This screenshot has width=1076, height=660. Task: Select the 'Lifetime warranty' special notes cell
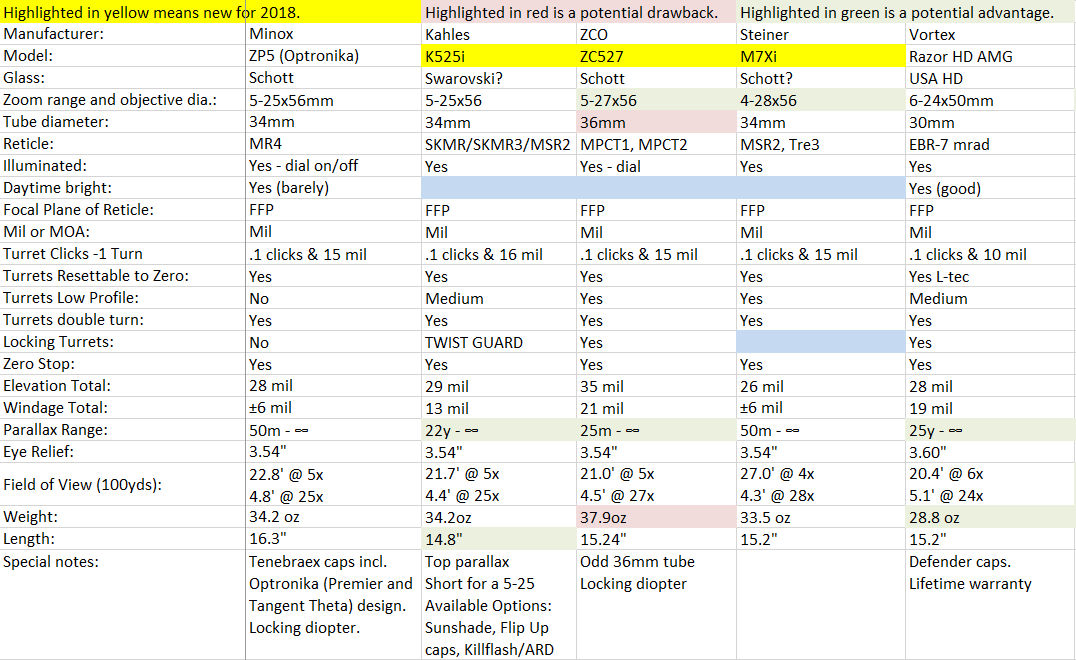(x=989, y=583)
